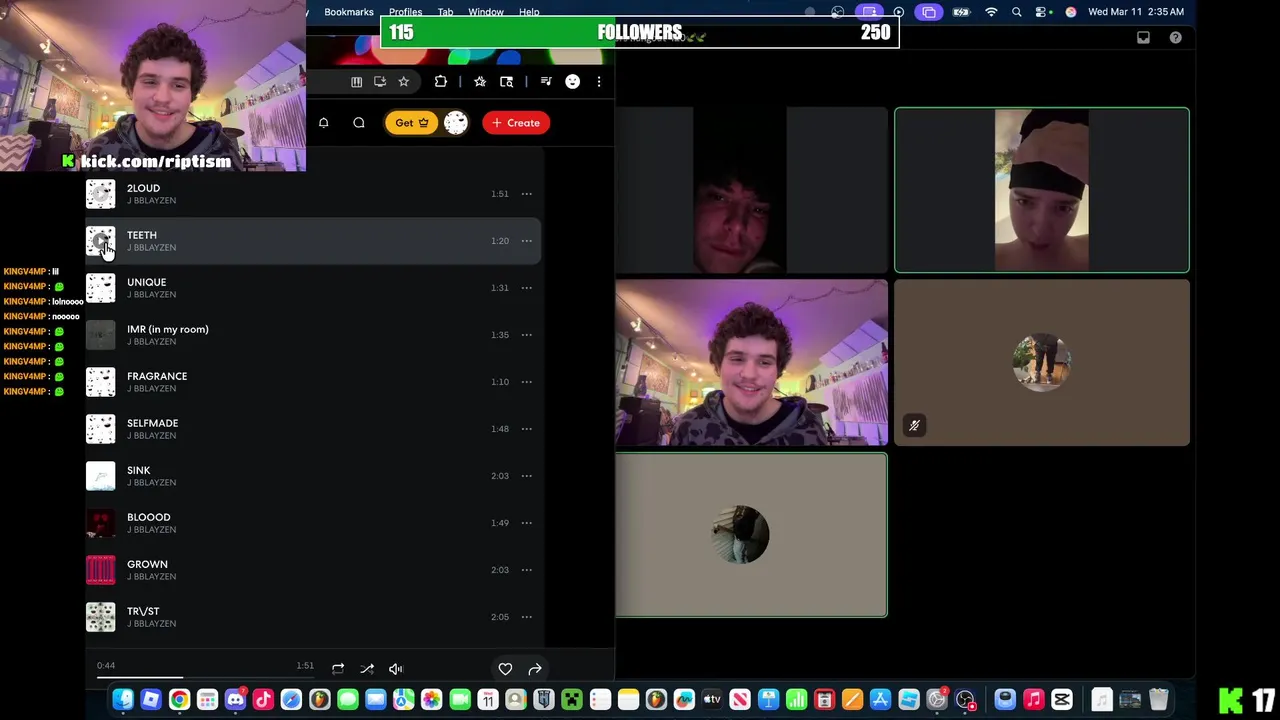
Task: Open more options for SINK track
Action: pyautogui.click(x=526, y=476)
